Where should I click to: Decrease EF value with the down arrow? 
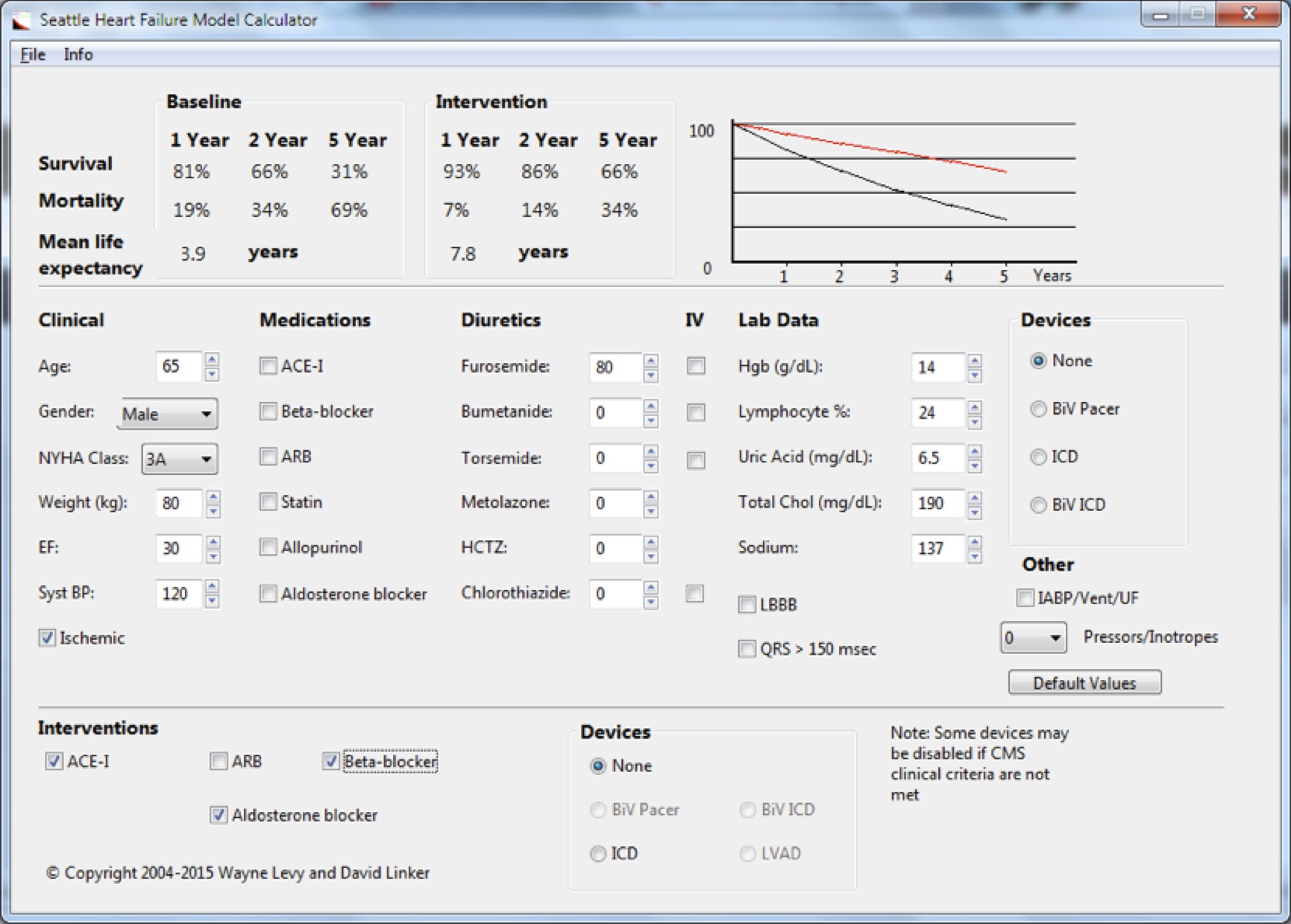point(213,556)
